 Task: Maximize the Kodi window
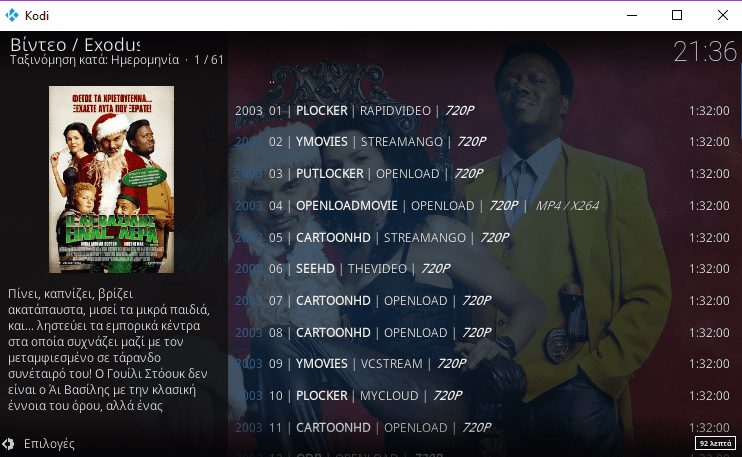(677, 15)
